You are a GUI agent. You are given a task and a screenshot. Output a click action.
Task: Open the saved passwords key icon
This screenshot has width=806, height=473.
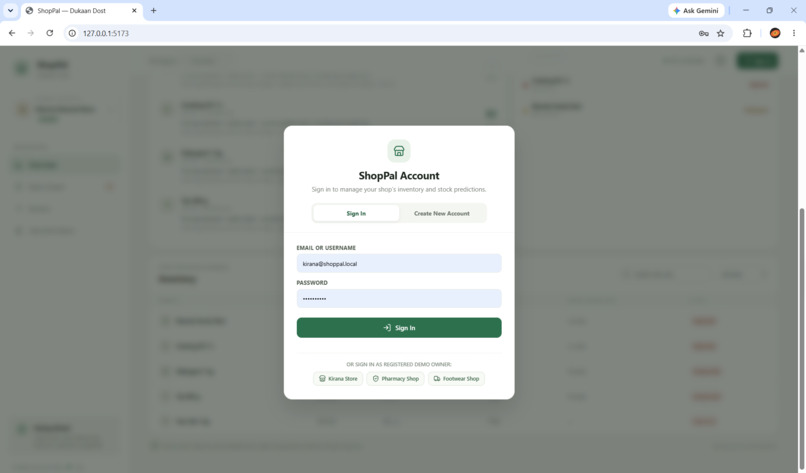pyautogui.click(x=704, y=33)
